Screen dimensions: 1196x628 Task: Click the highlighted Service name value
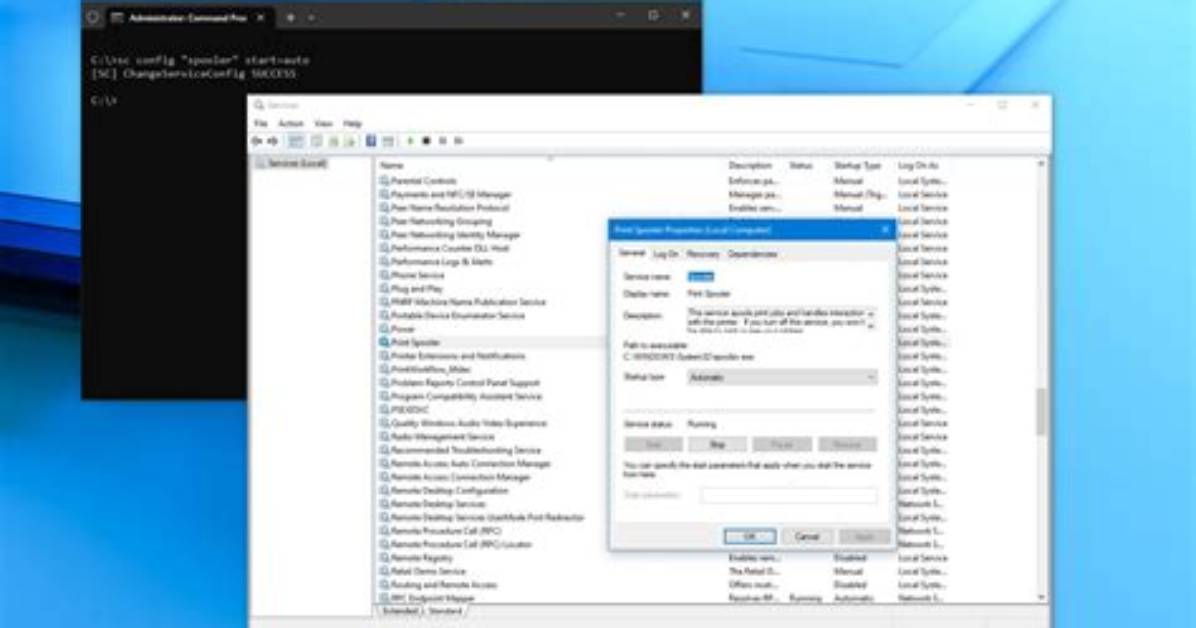(701, 276)
